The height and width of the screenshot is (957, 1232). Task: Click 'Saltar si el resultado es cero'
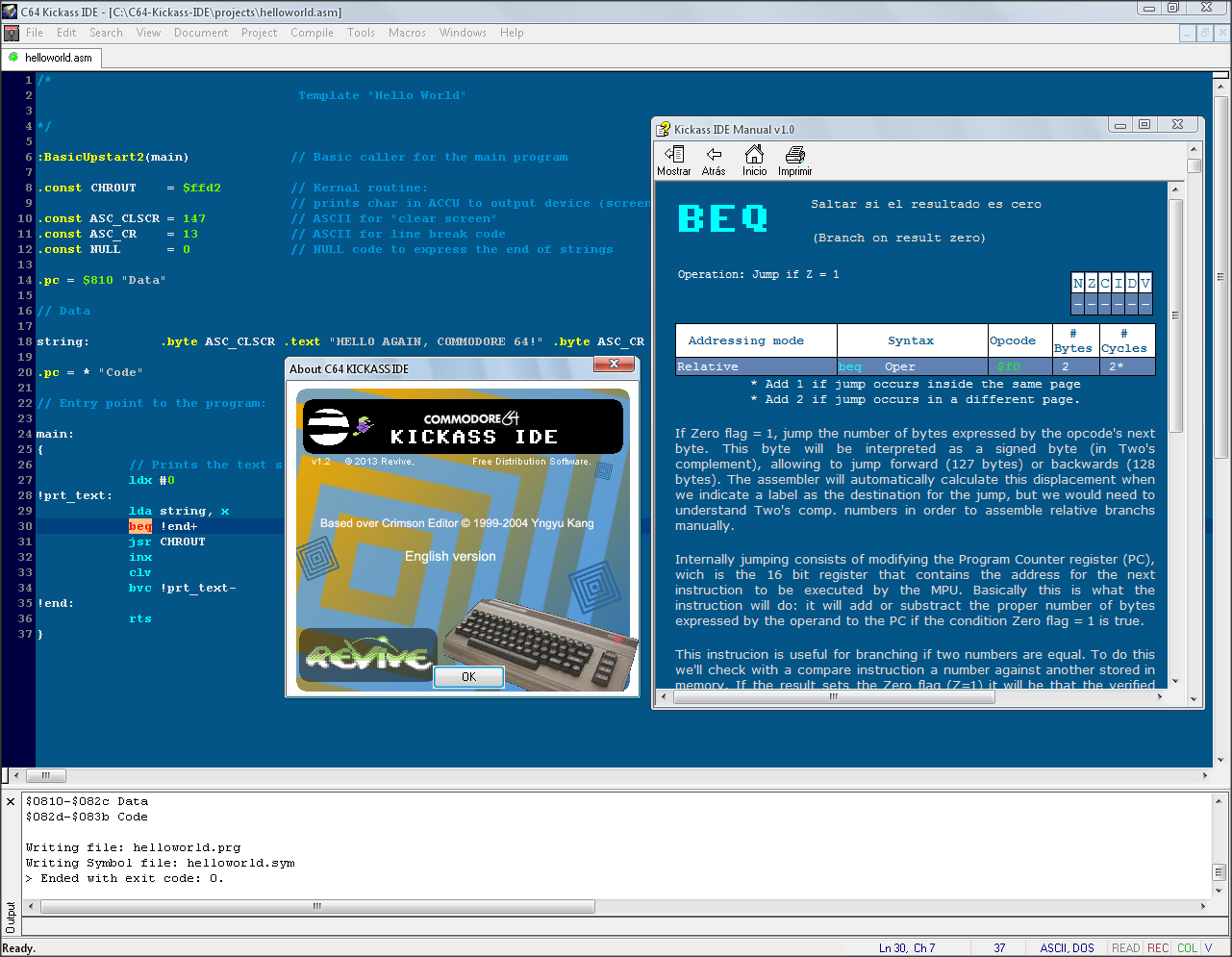pos(926,204)
